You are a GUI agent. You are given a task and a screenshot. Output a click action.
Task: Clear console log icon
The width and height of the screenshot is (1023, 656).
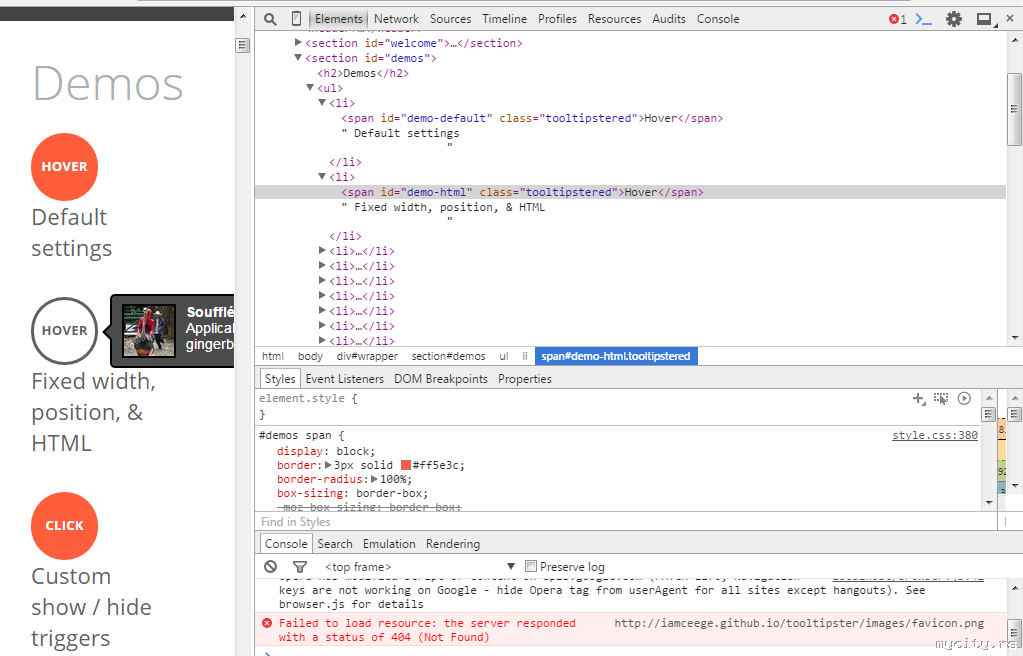point(270,567)
